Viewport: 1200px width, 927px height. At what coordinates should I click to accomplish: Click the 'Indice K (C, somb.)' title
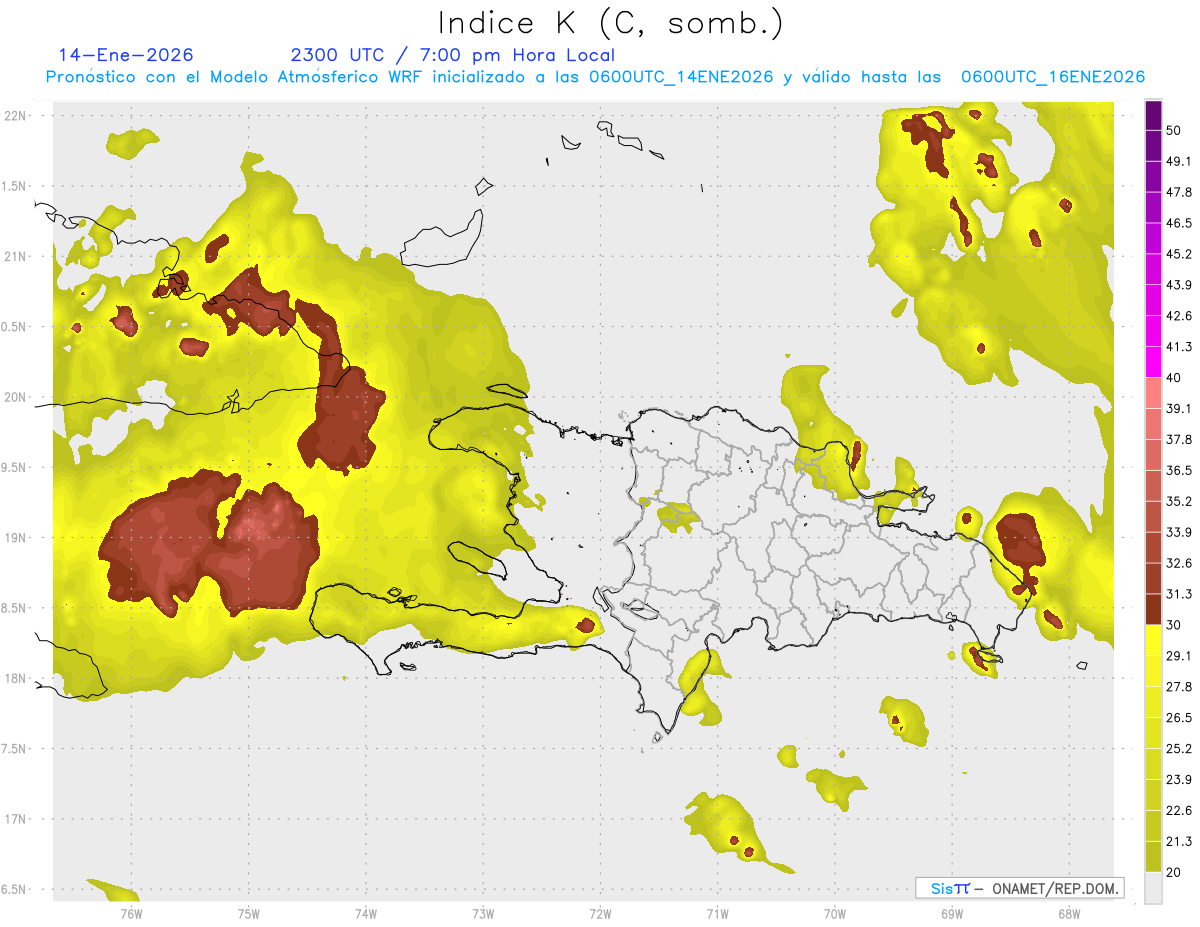click(610, 23)
